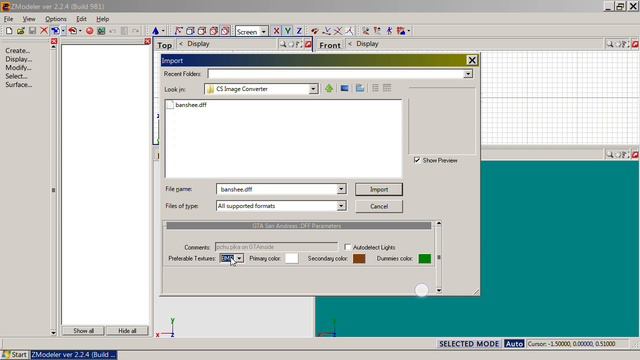Click the Open file folder icon
Screen dimensions: 640x360
[x=20, y=31]
